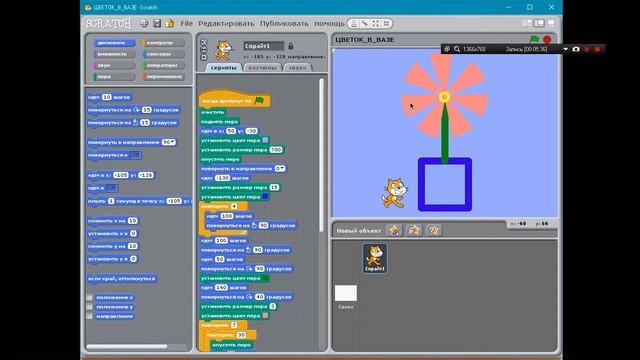The image size is (640, 360).
Task: Click the 'если край, оттолкнуться' block
Action: coord(122,278)
